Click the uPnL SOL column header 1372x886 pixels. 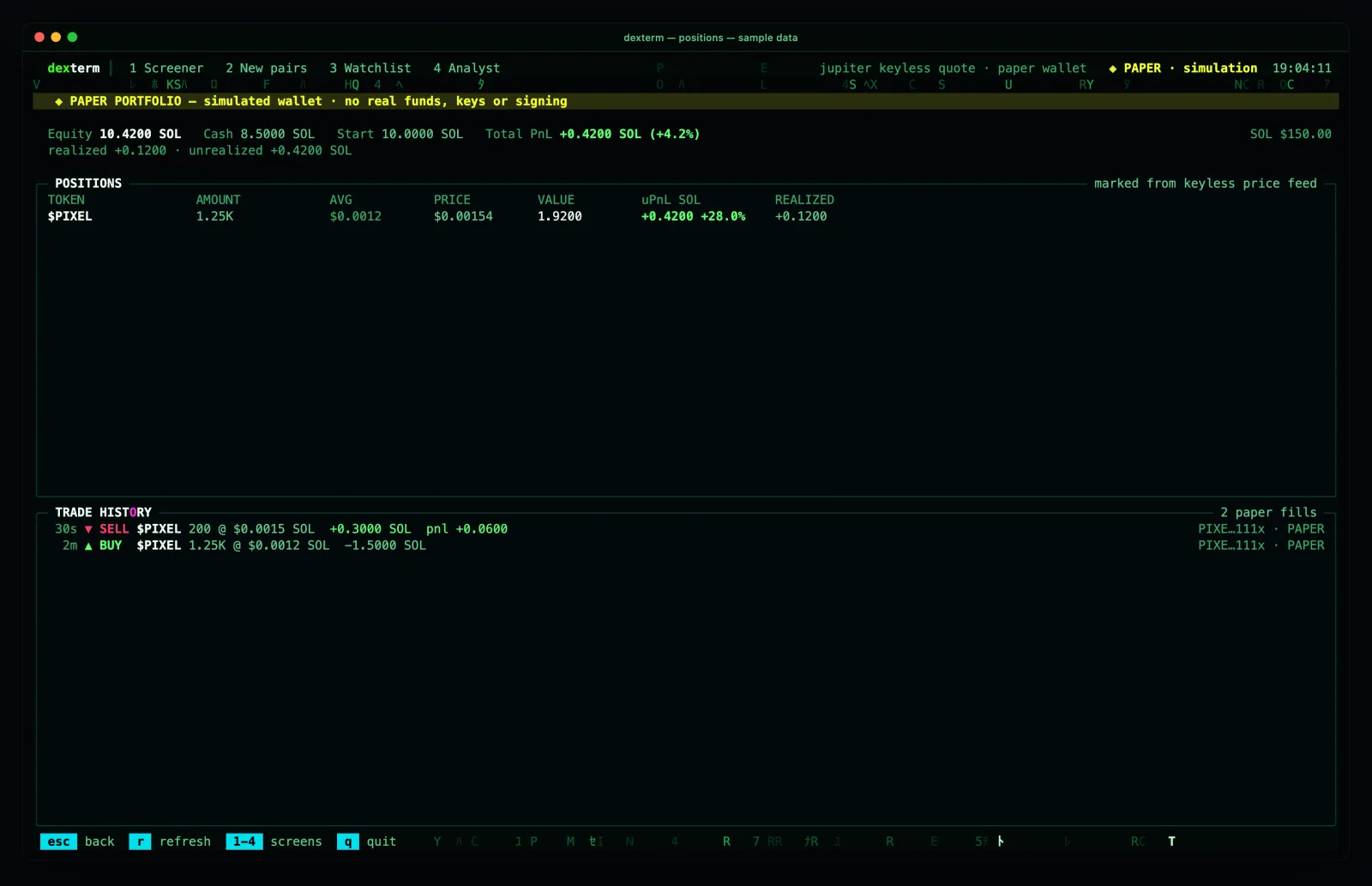point(671,200)
